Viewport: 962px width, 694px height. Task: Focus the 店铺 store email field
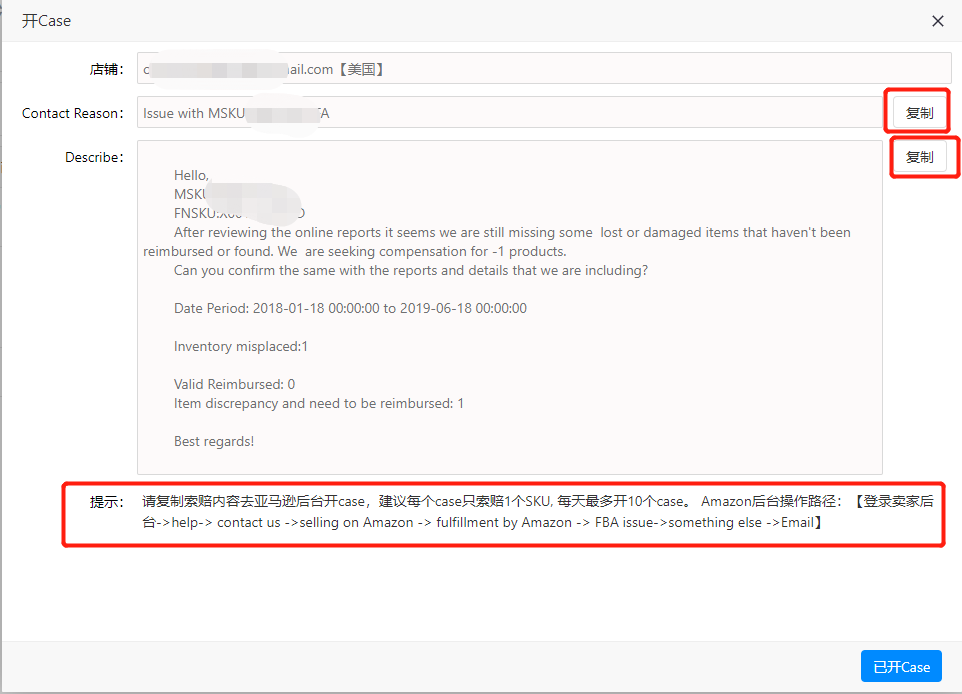pos(543,69)
